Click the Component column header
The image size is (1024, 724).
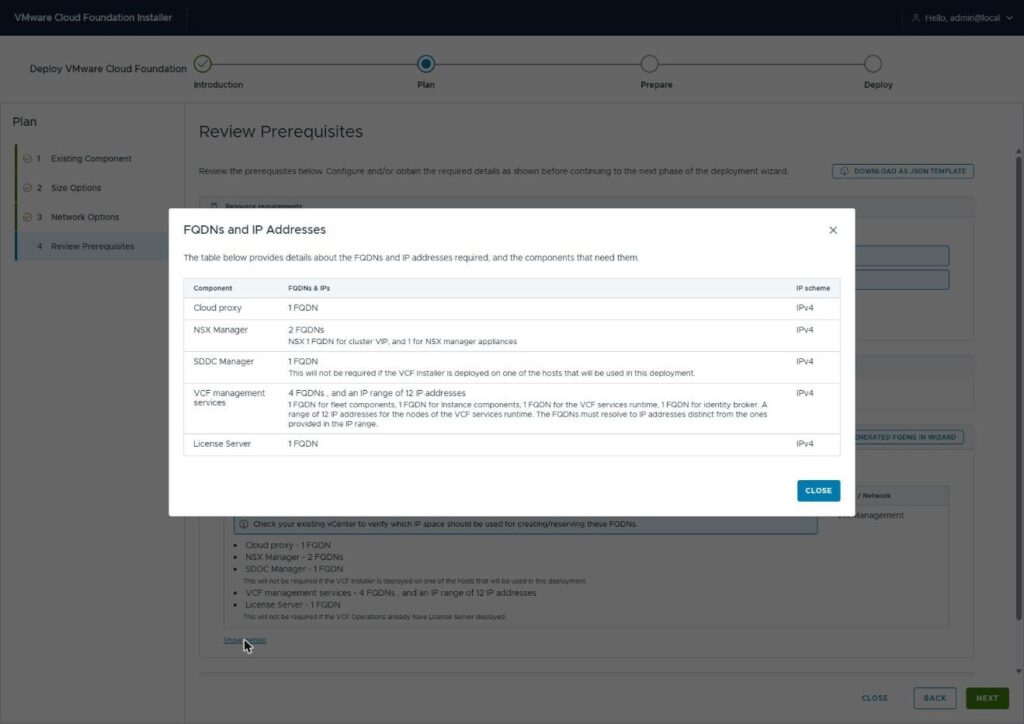point(212,288)
